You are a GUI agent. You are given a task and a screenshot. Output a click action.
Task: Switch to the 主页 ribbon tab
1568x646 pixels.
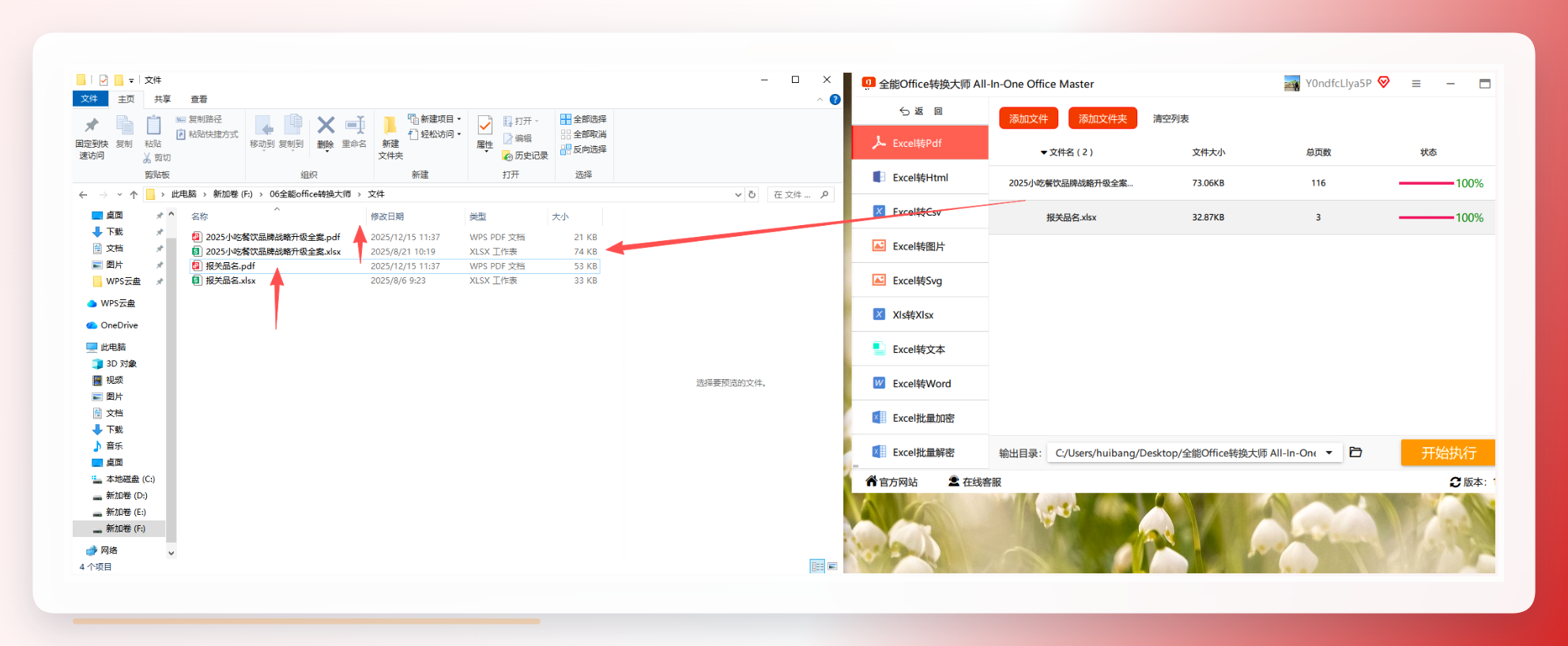pos(126,99)
